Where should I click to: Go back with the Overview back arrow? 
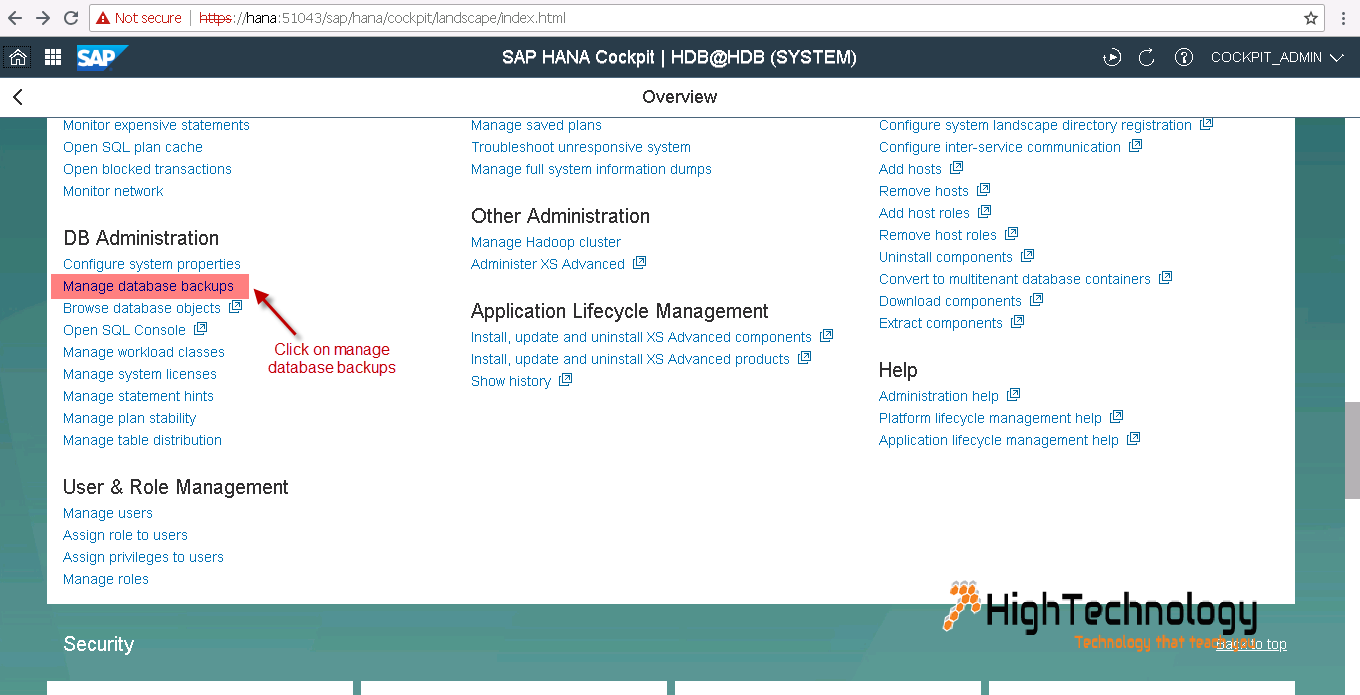pos(17,97)
